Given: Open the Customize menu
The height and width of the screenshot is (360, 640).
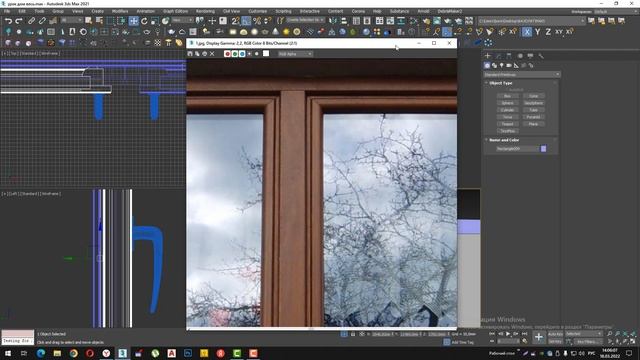Looking at the screenshot, I should (258, 11).
